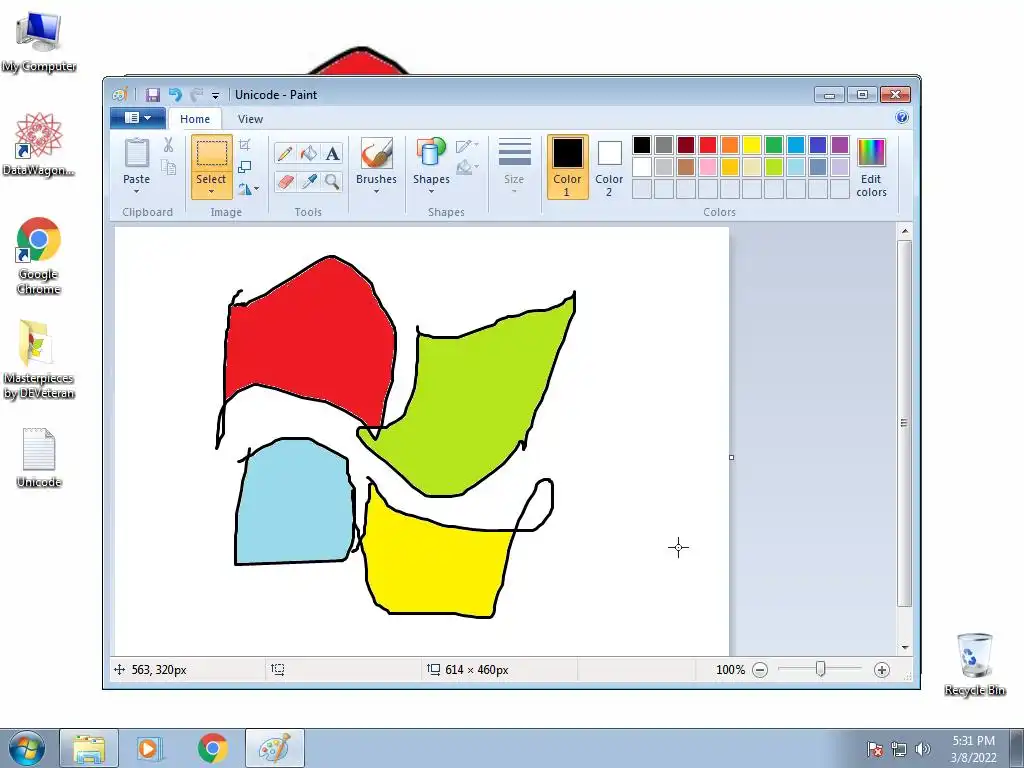Viewport: 1024px width, 768px height.
Task: Click the vertical scrollbar down arrow
Action: (904, 647)
